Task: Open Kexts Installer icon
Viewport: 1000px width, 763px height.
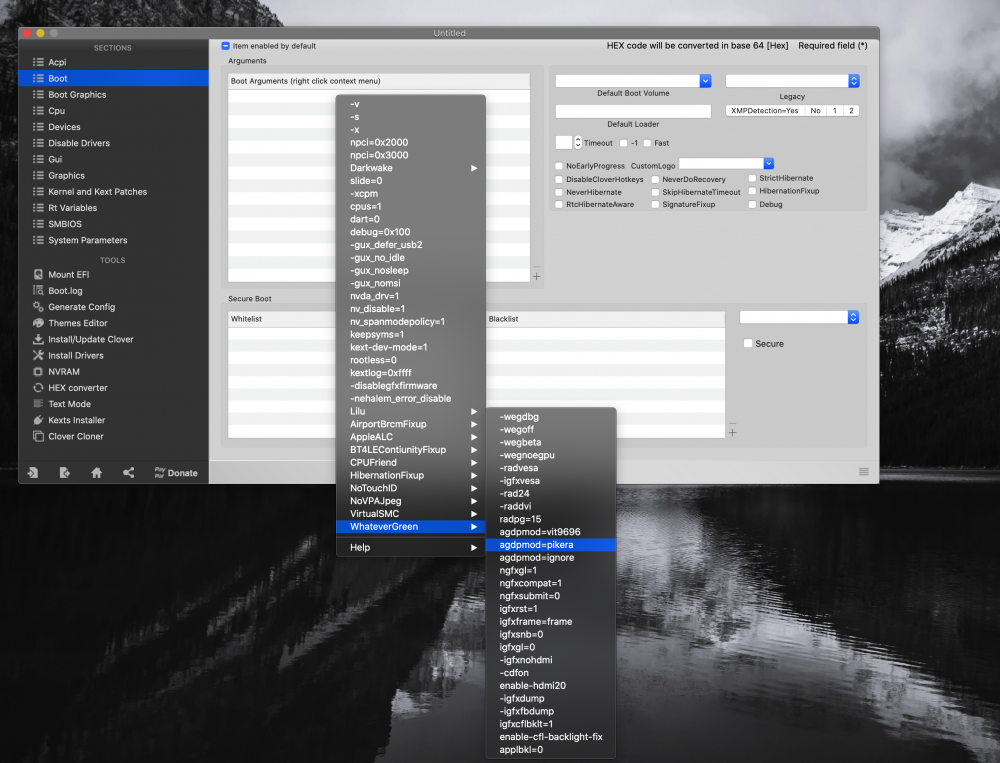Action: [x=38, y=420]
